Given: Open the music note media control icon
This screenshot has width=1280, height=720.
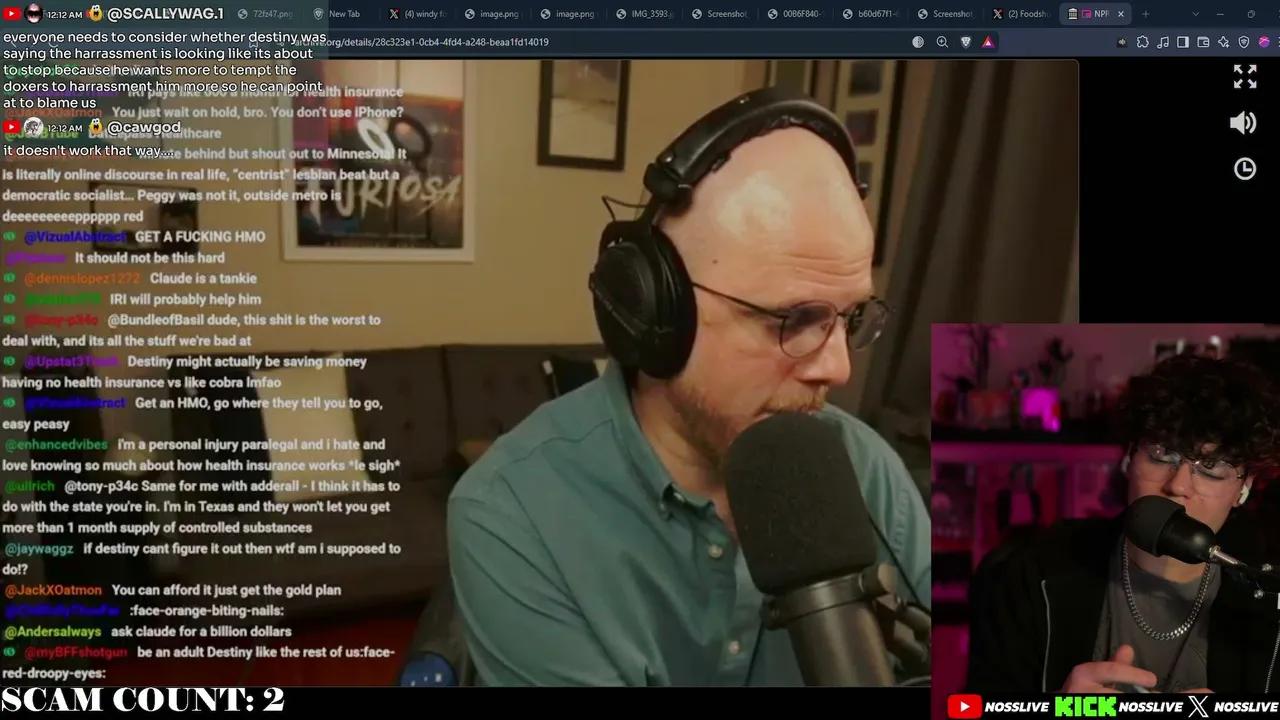Looking at the screenshot, I should (x=1163, y=42).
